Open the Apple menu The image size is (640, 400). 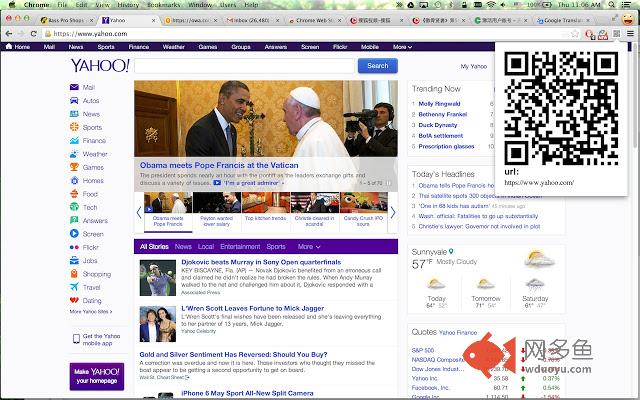coord(11,5)
